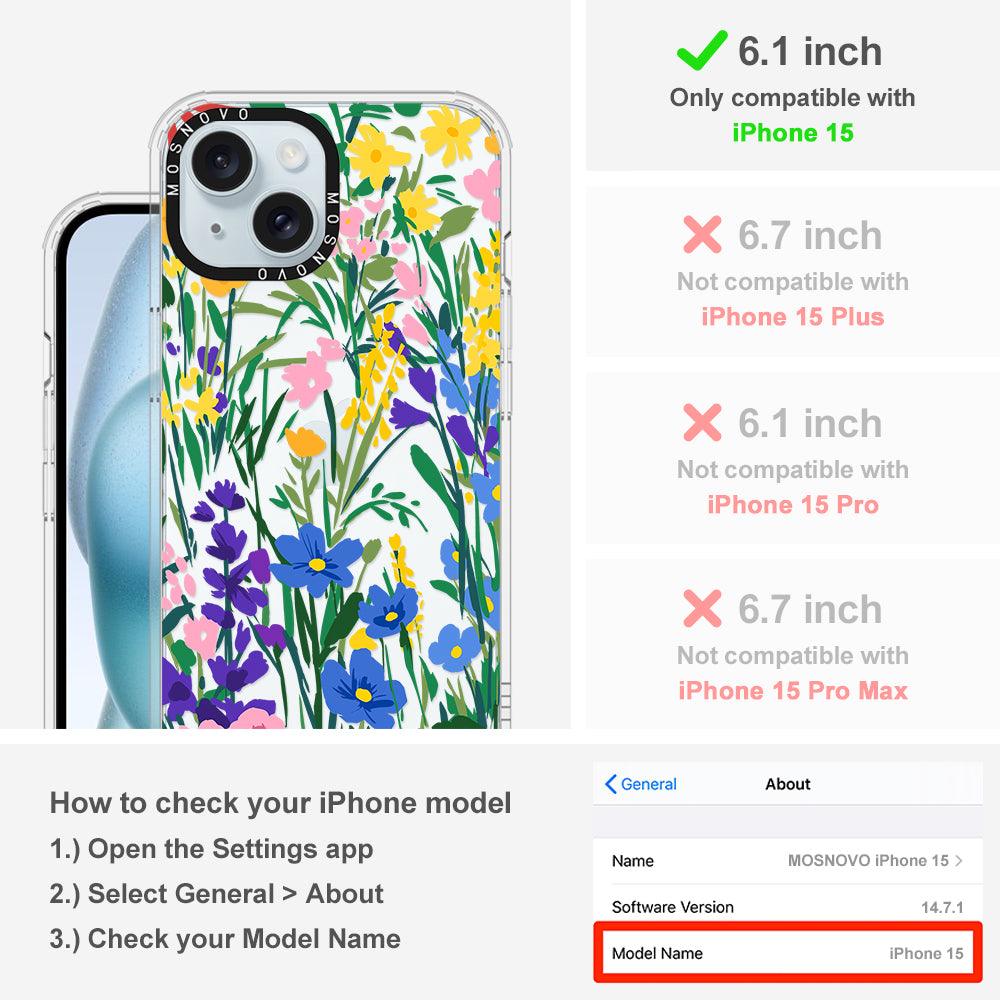Click the red X beside iPhone 15 Pro Max

click(702, 608)
